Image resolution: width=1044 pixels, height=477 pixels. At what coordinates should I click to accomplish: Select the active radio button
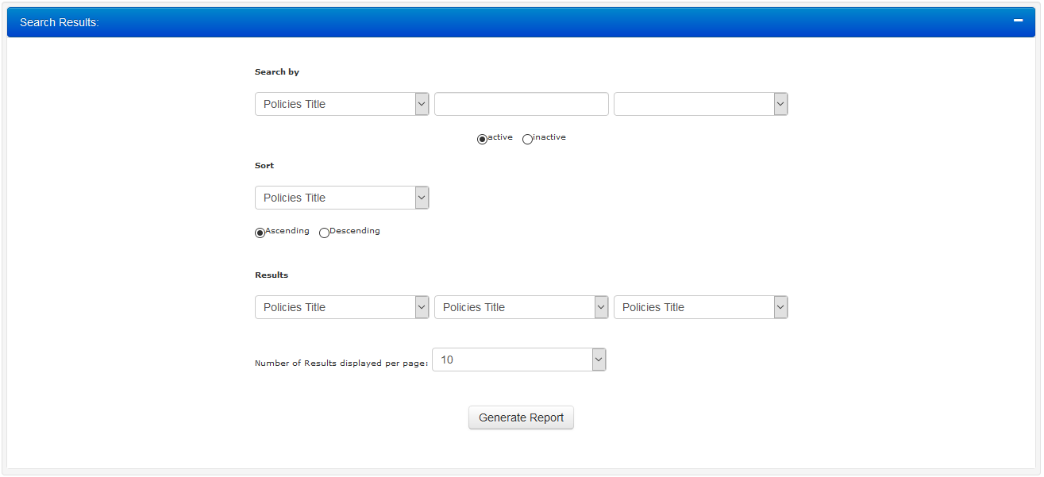tap(482, 139)
